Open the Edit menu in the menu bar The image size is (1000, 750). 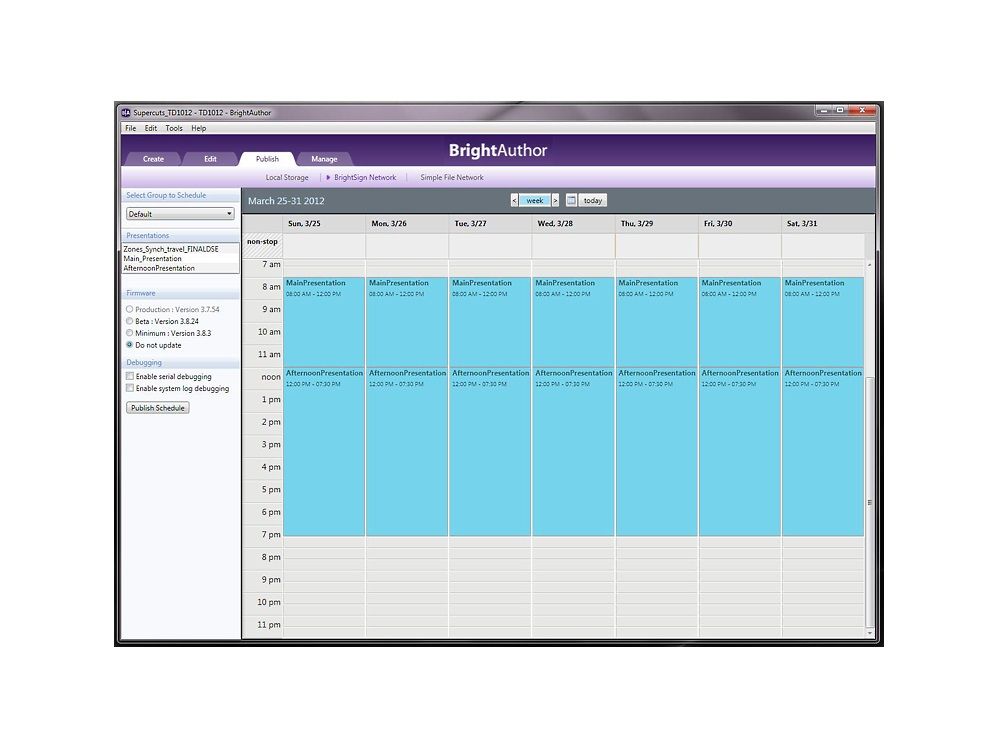[x=151, y=128]
